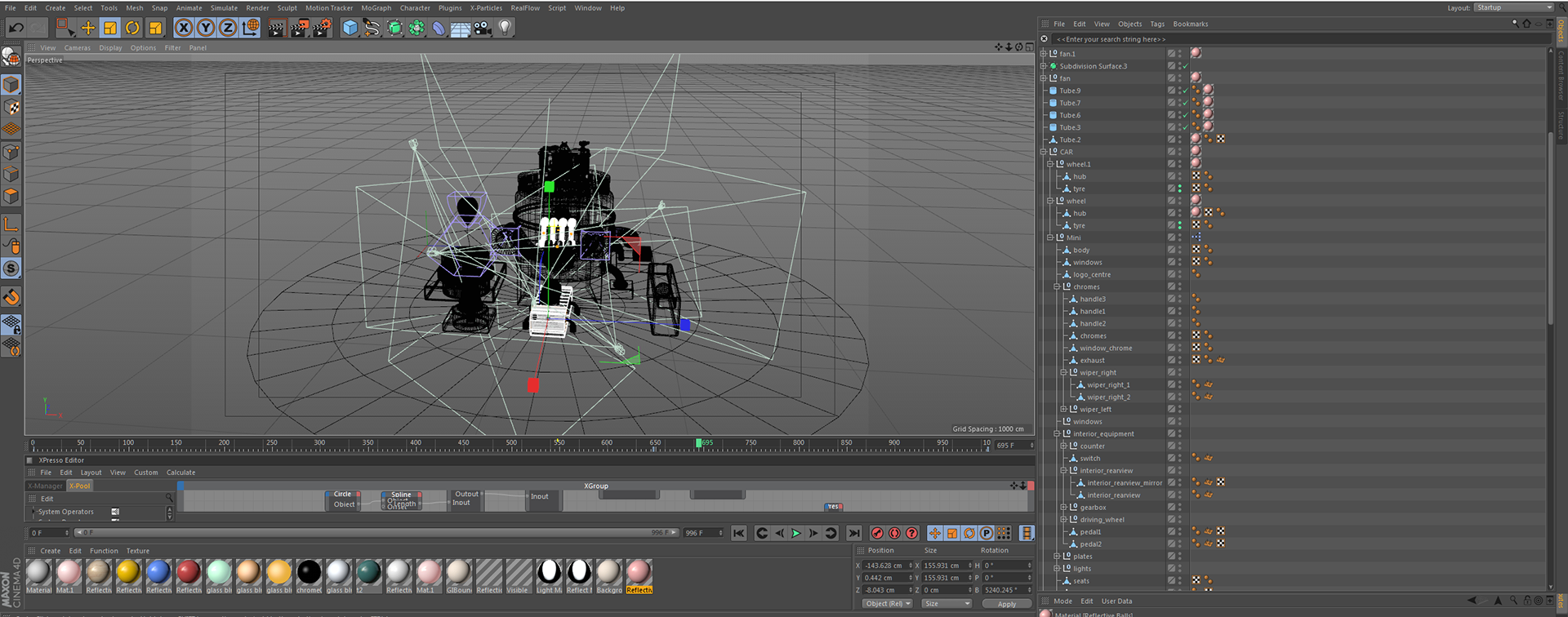Select the Move tool in toolbar
Screen dimensions: 1568x617
[x=87, y=28]
